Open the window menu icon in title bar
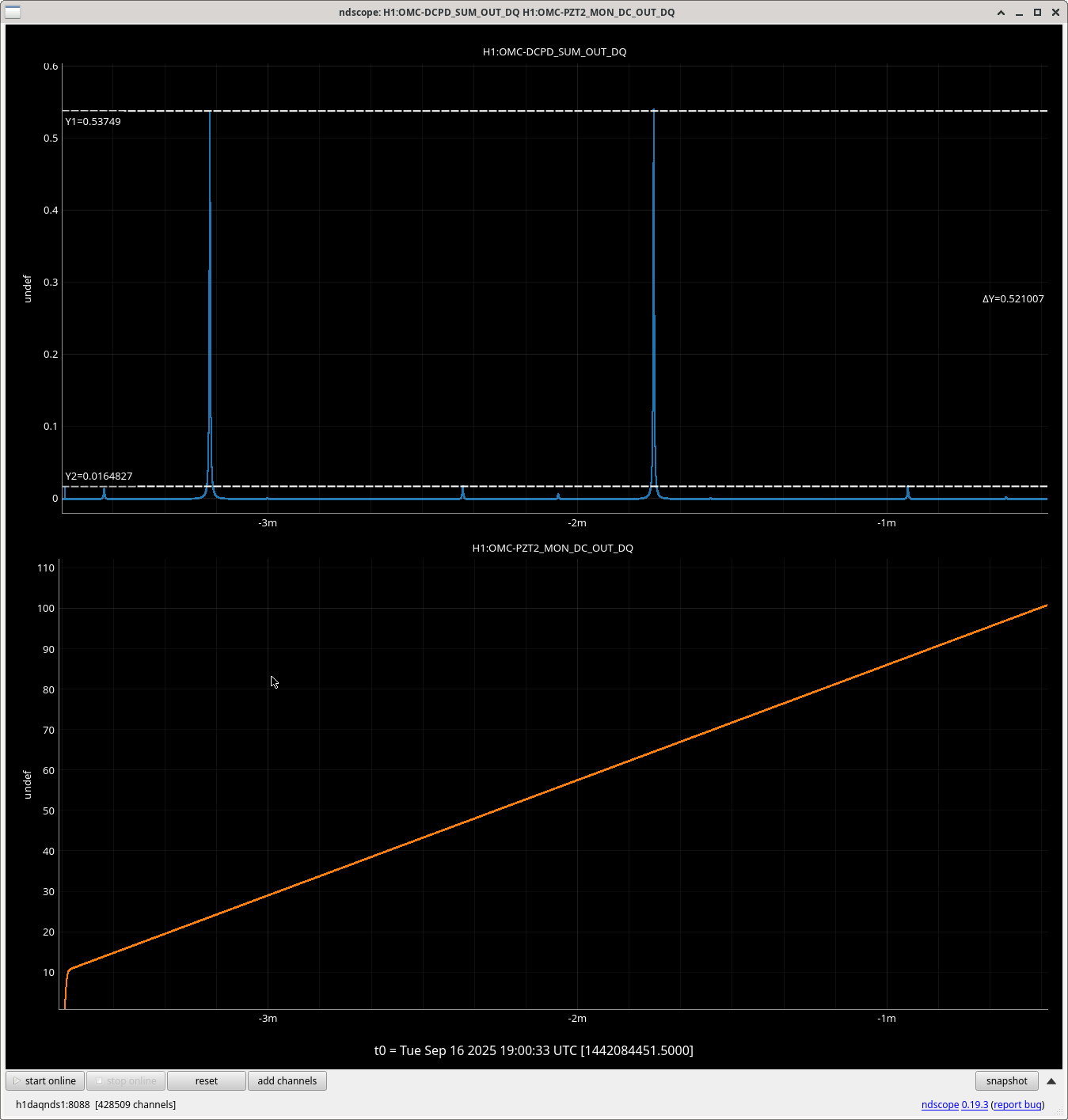1068x1120 pixels. (x=13, y=12)
